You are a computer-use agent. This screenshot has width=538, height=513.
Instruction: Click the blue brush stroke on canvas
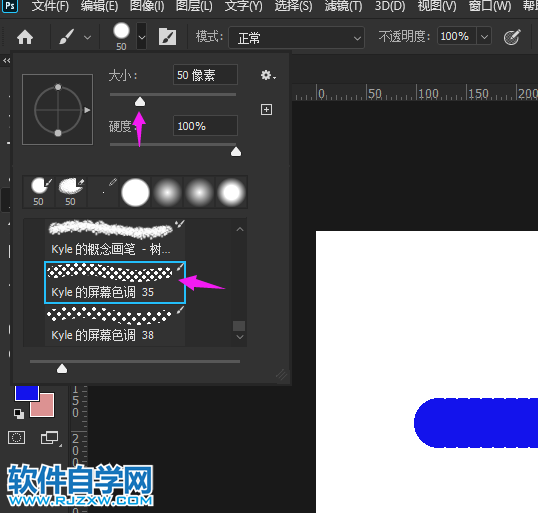click(x=476, y=423)
